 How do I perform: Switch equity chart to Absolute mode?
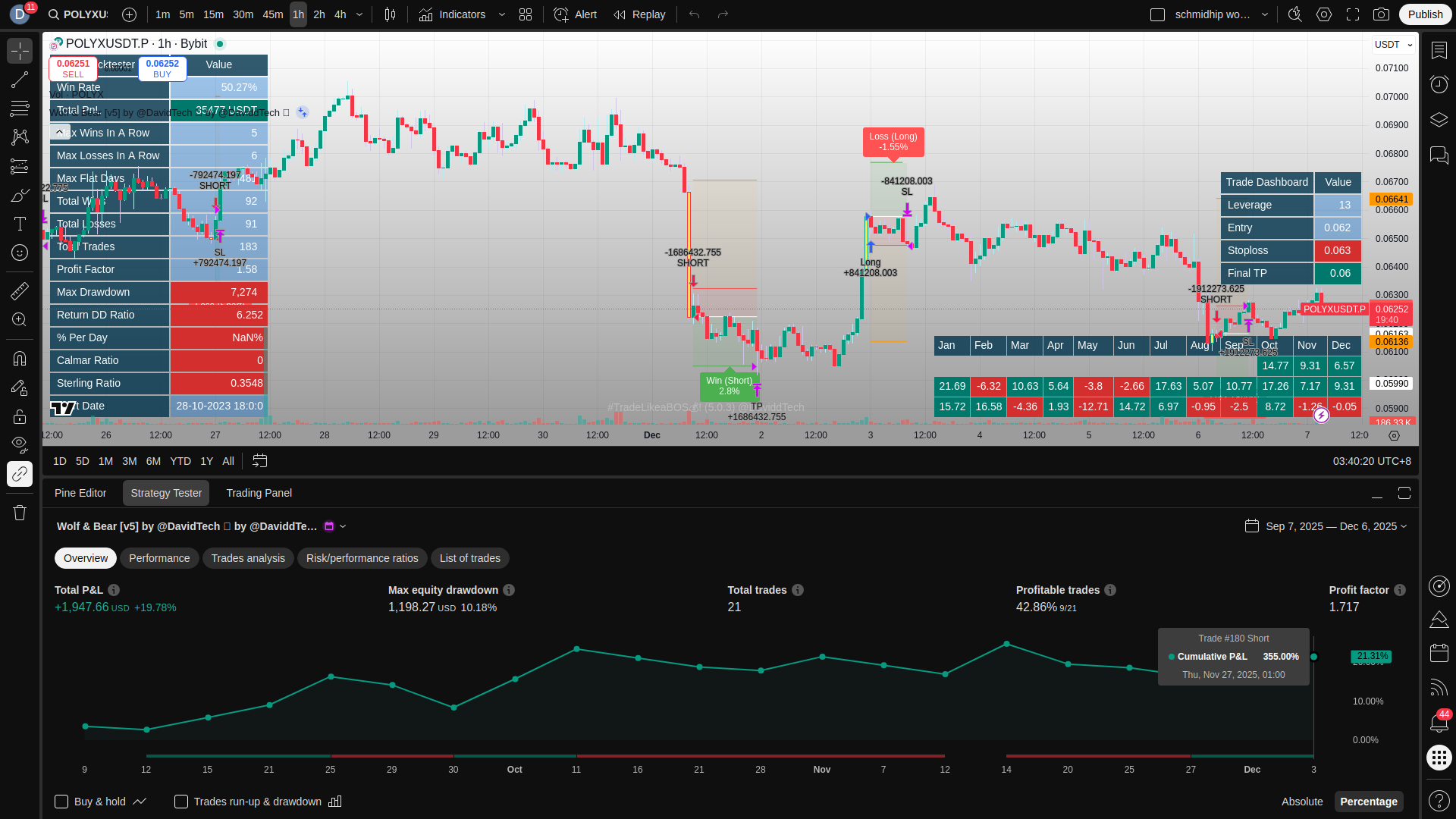pyautogui.click(x=1302, y=802)
